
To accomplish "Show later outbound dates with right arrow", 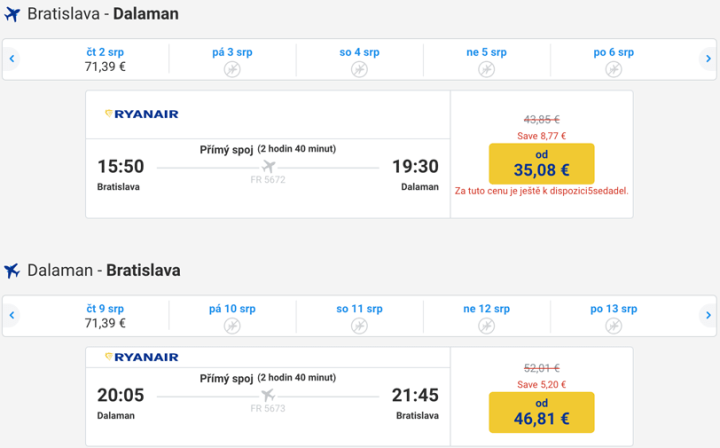I will pos(708,59).
